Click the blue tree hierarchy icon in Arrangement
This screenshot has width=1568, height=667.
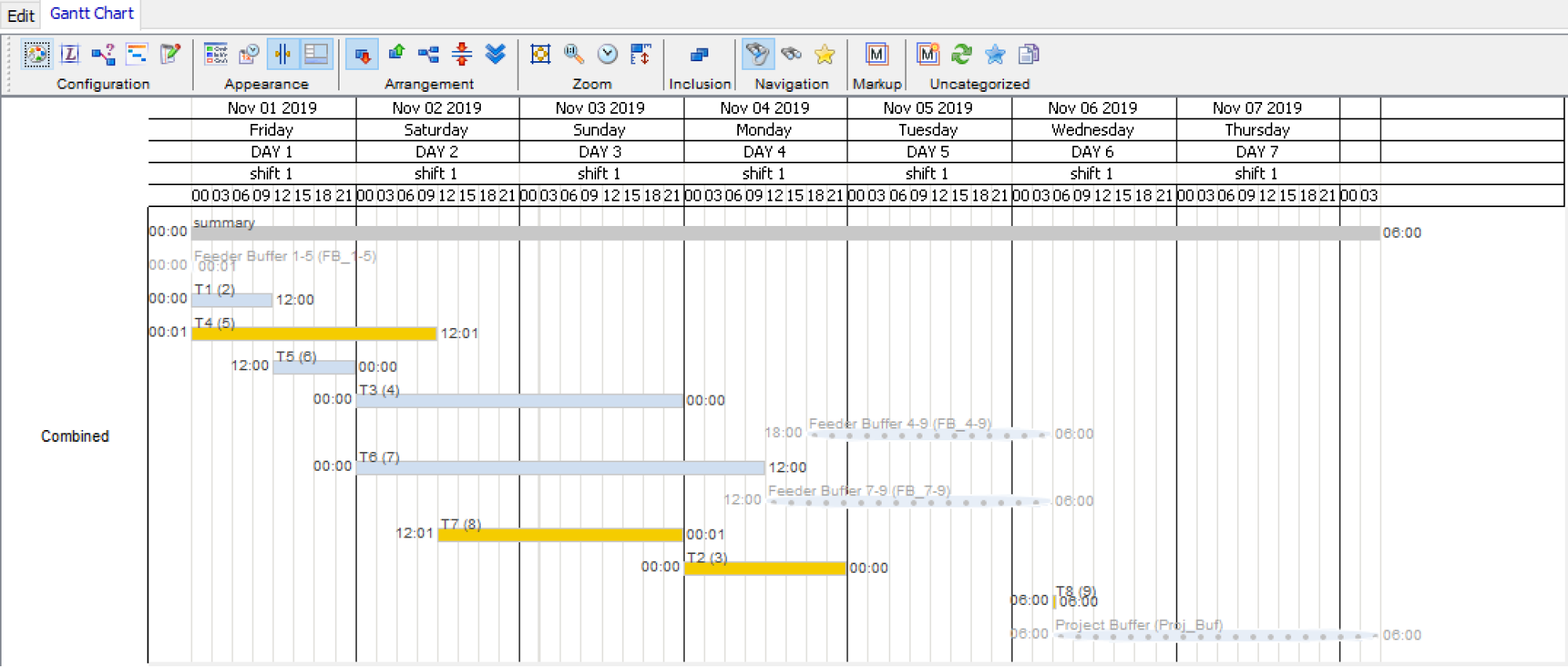pyautogui.click(x=428, y=54)
